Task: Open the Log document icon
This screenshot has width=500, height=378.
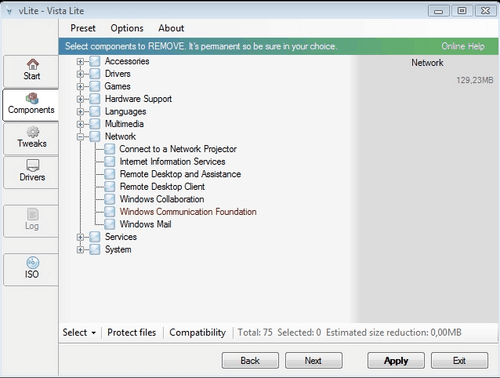Action: coord(32,214)
